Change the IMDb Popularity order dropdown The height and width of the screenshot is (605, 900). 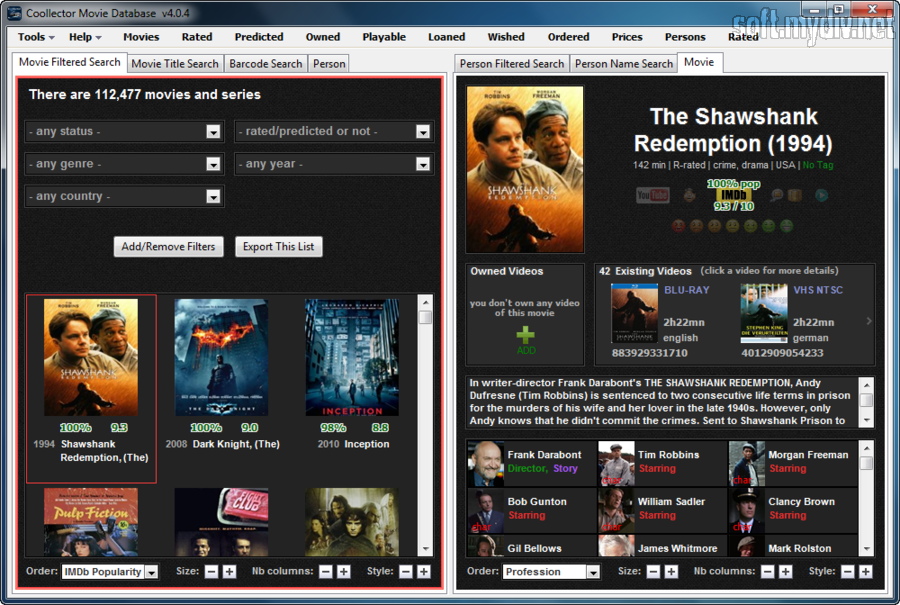click(x=110, y=572)
